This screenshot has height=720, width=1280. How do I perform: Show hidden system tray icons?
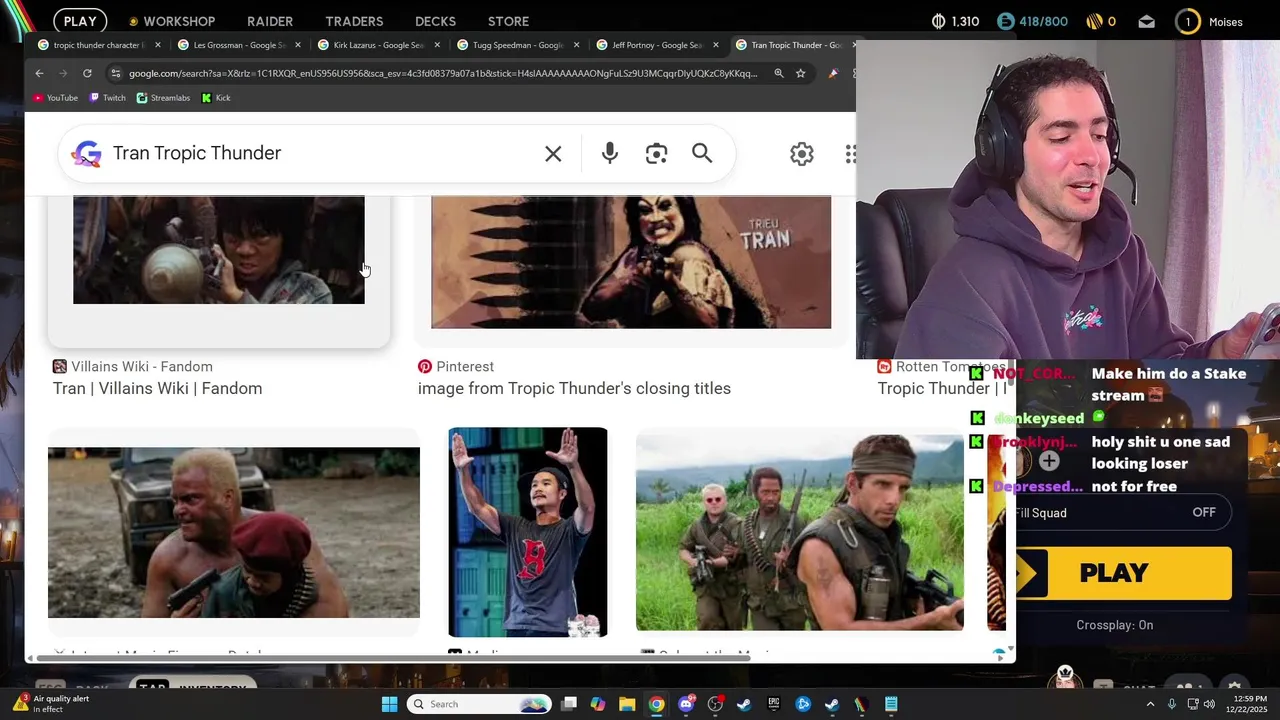[1150, 704]
